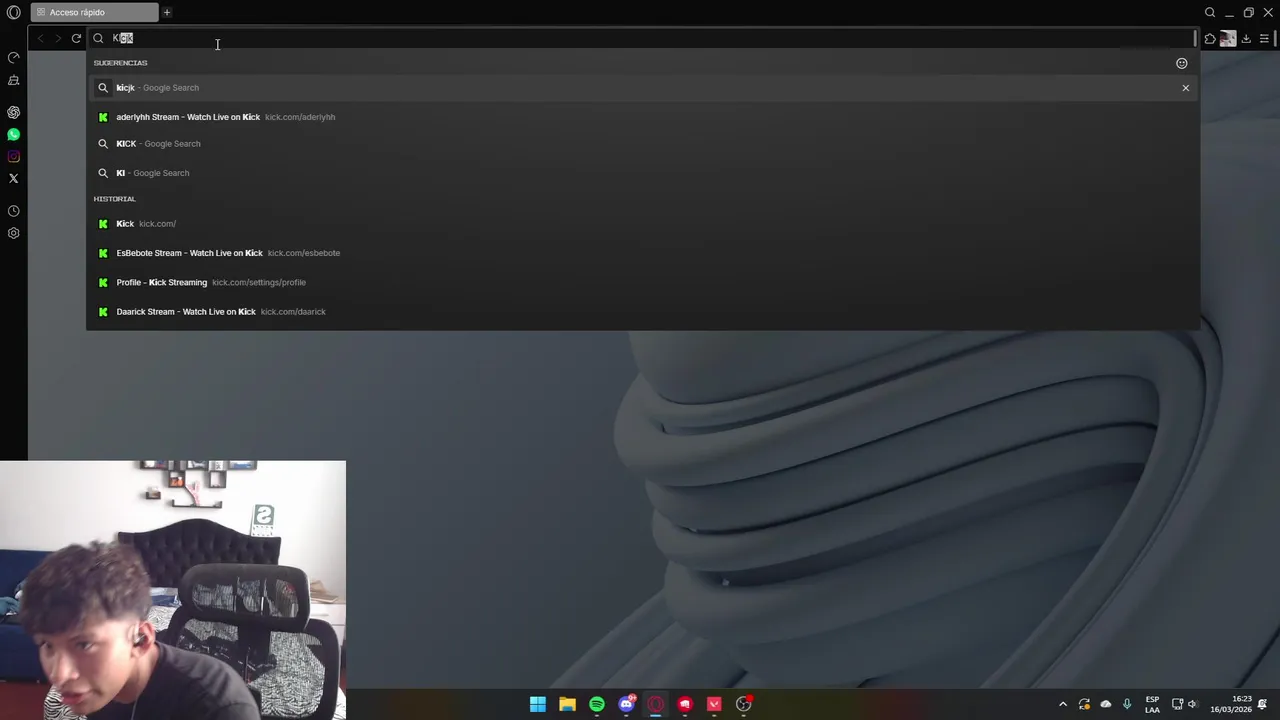Open the downloads icon

(x=1247, y=39)
